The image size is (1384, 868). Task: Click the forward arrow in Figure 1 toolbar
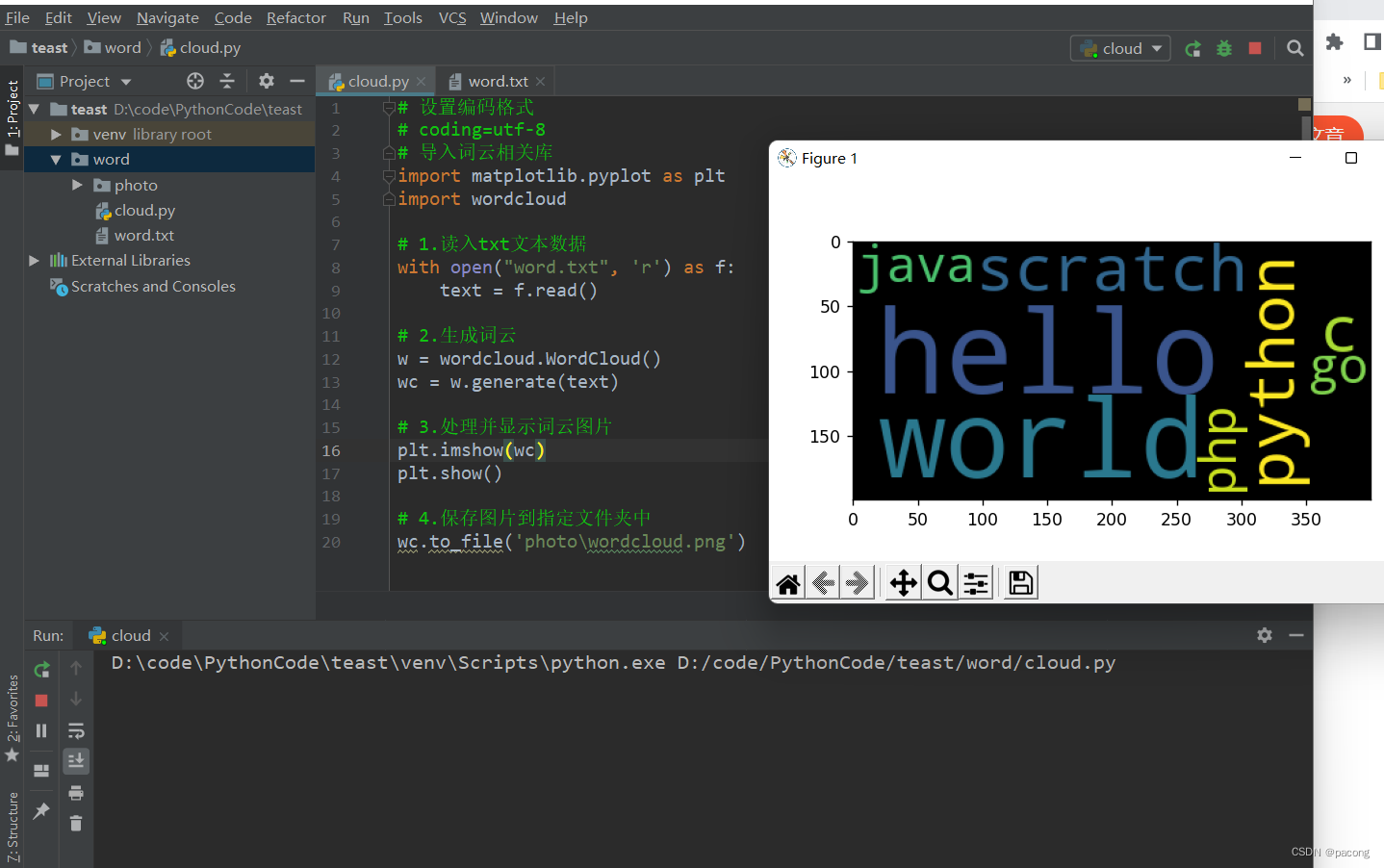coord(858,583)
